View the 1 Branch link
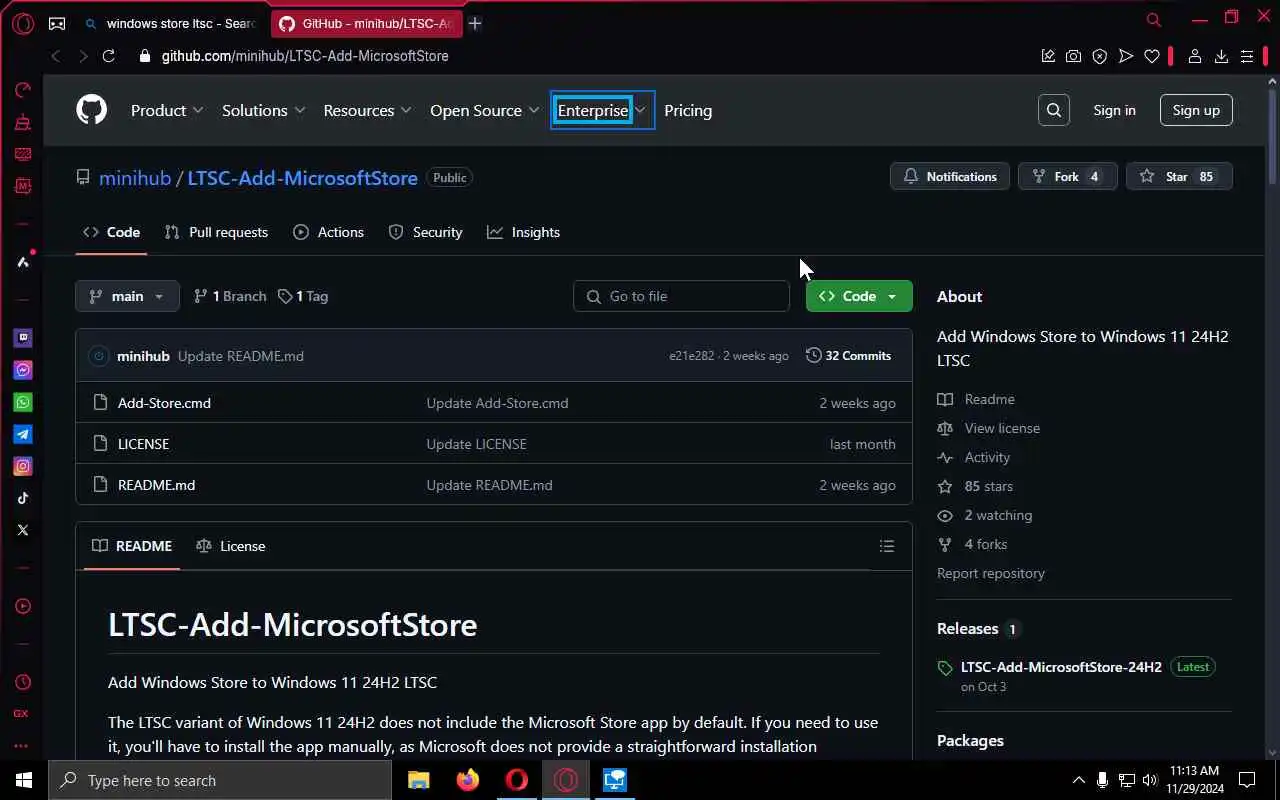The height and width of the screenshot is (800, 1280). coord(230,296)
